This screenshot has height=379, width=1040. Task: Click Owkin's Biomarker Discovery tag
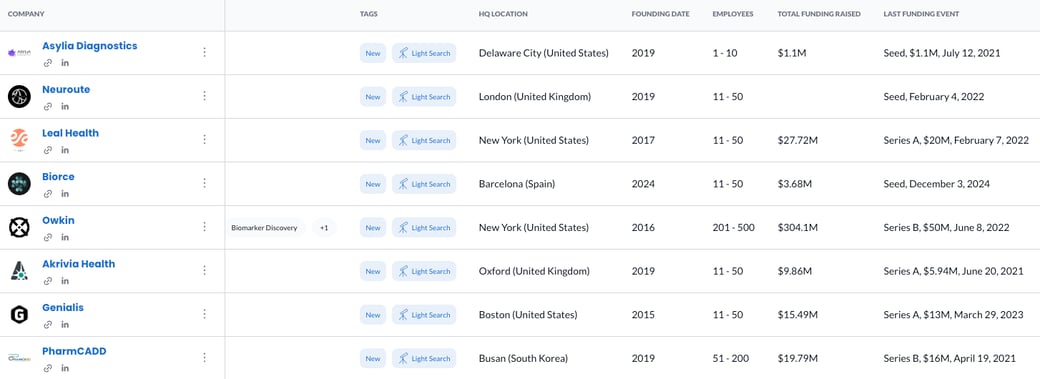pos(266,228)
